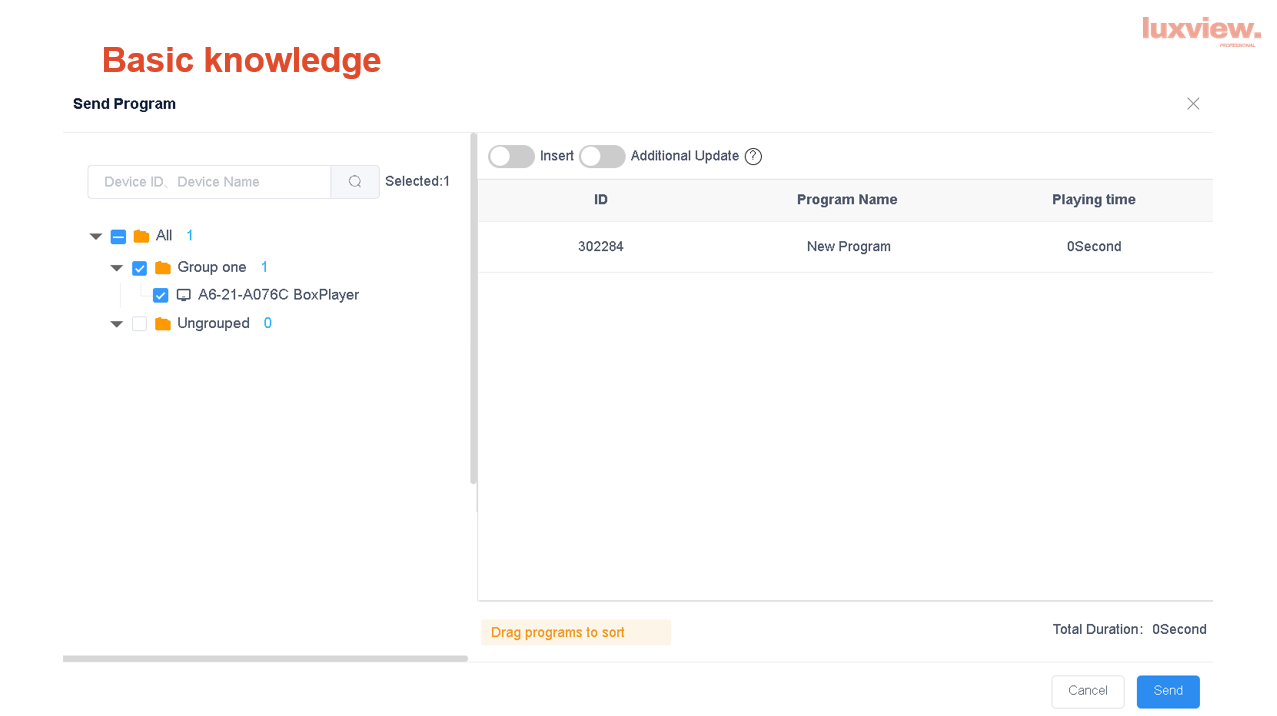This screenshot has width=1277, height=716.
Task: Collapse the Ungrouped node arrow
Action: [117, 324]
